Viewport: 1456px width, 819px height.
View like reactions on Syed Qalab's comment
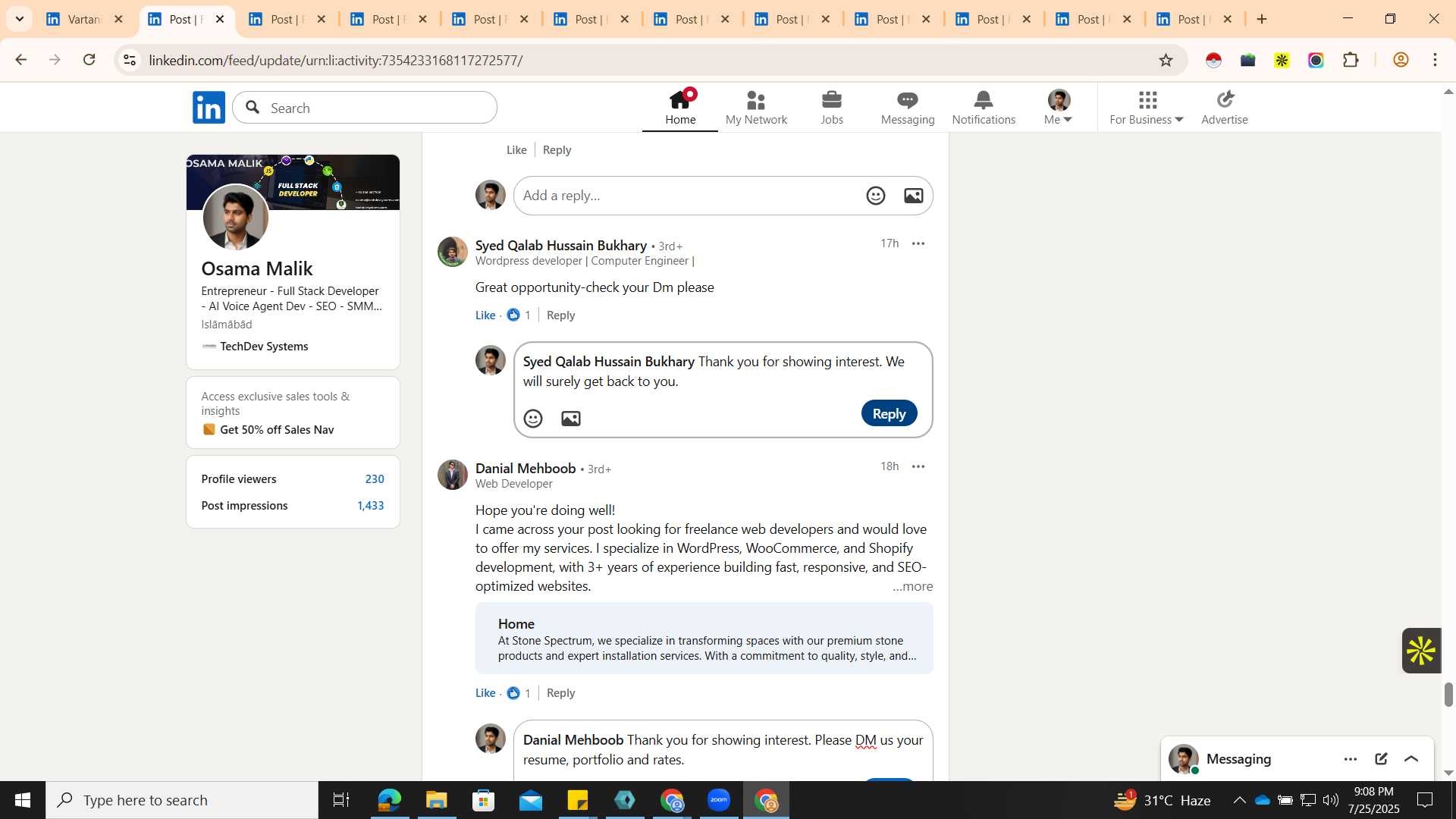point(519,315)
